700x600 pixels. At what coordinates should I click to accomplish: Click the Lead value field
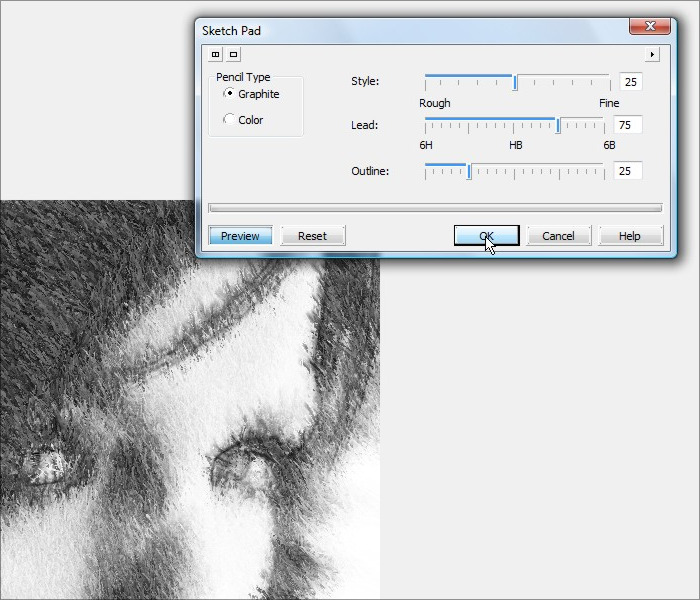click(x=629, y=125)
